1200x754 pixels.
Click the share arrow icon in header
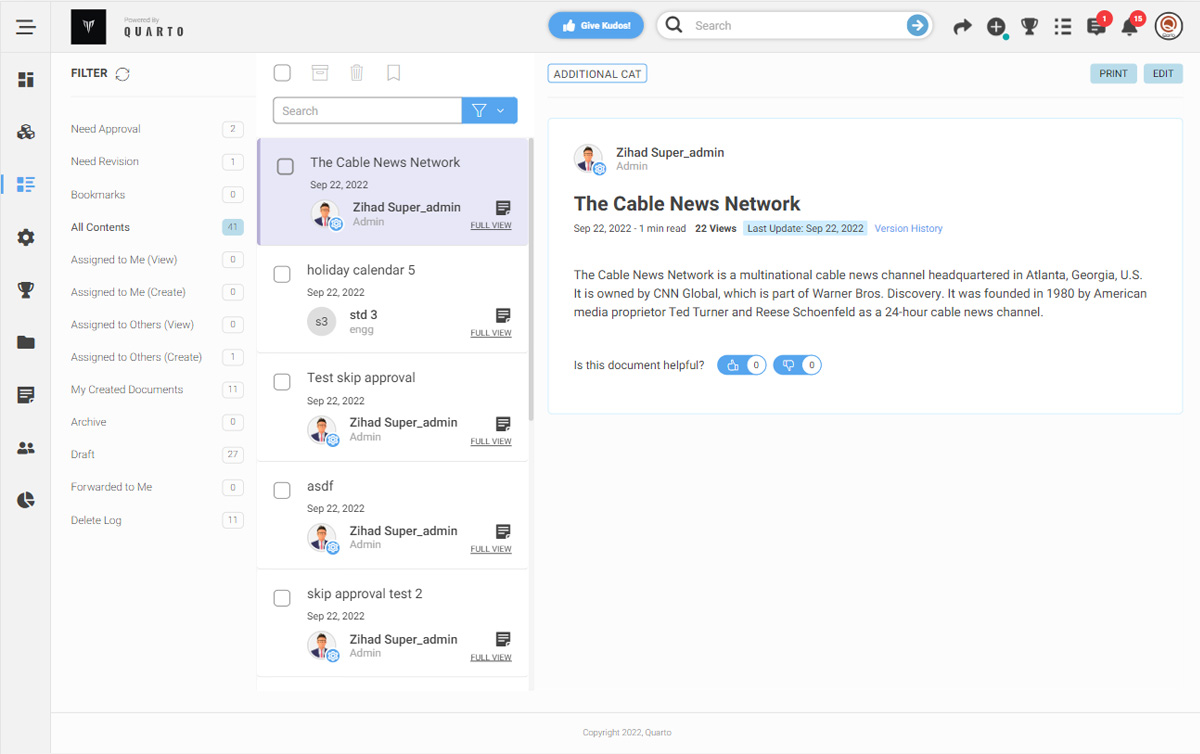962,27
